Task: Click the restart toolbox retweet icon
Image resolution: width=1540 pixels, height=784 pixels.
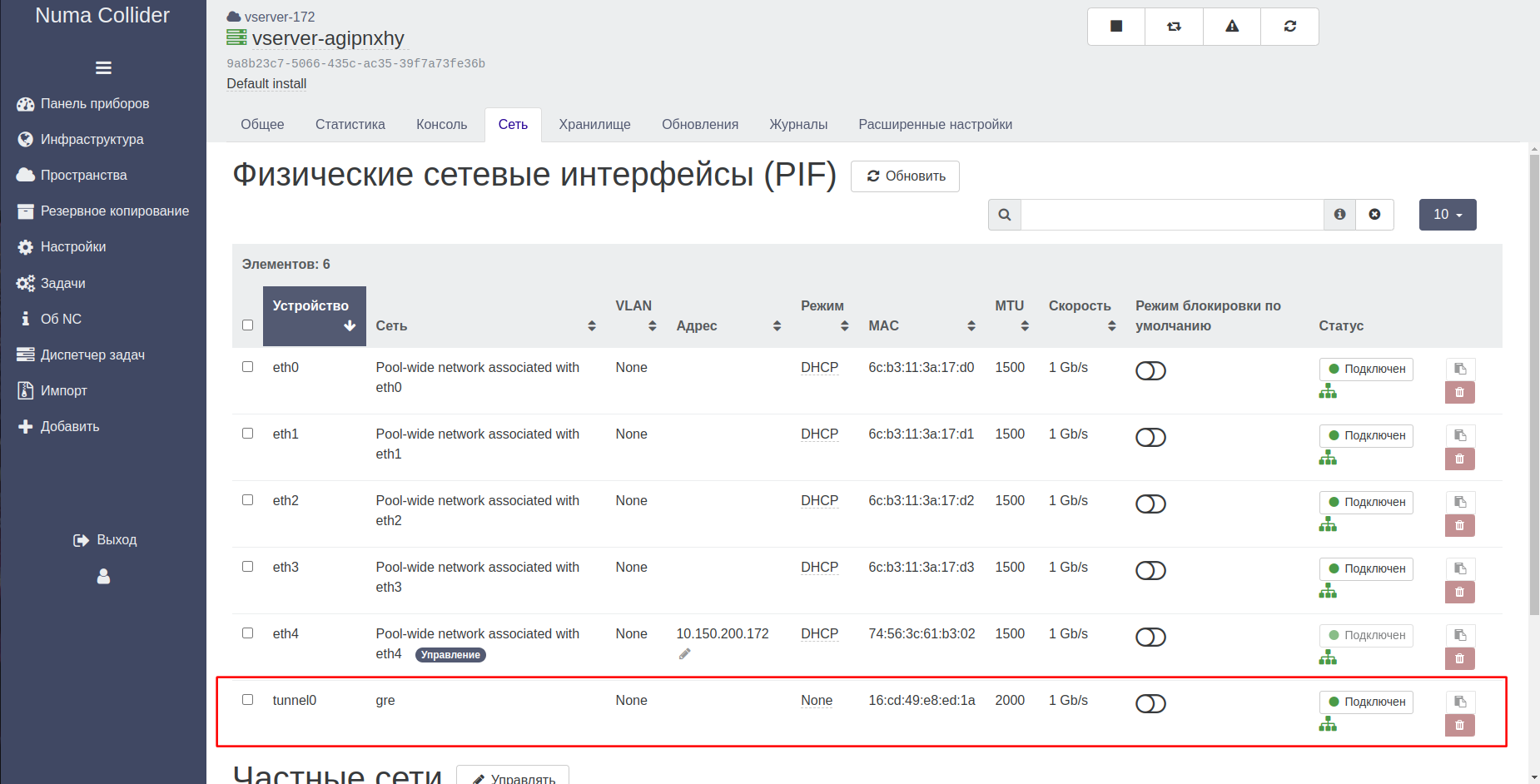Action: pos(1174,27)
